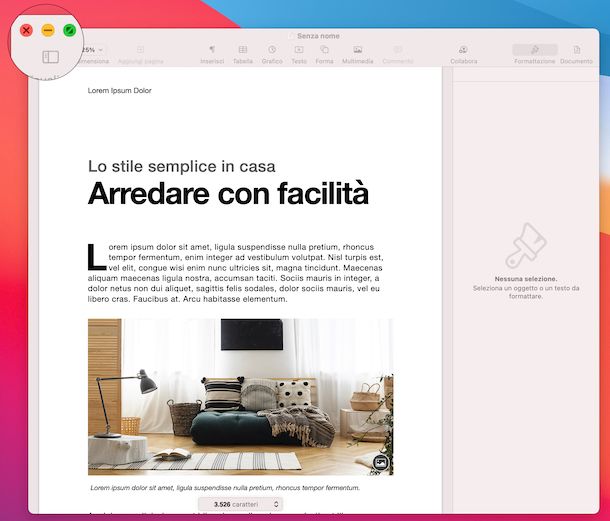The width and height of the screenshot is (610, 521).
Task: Click the heading 'Arredare con facilità'
Action: pos(228,193)
